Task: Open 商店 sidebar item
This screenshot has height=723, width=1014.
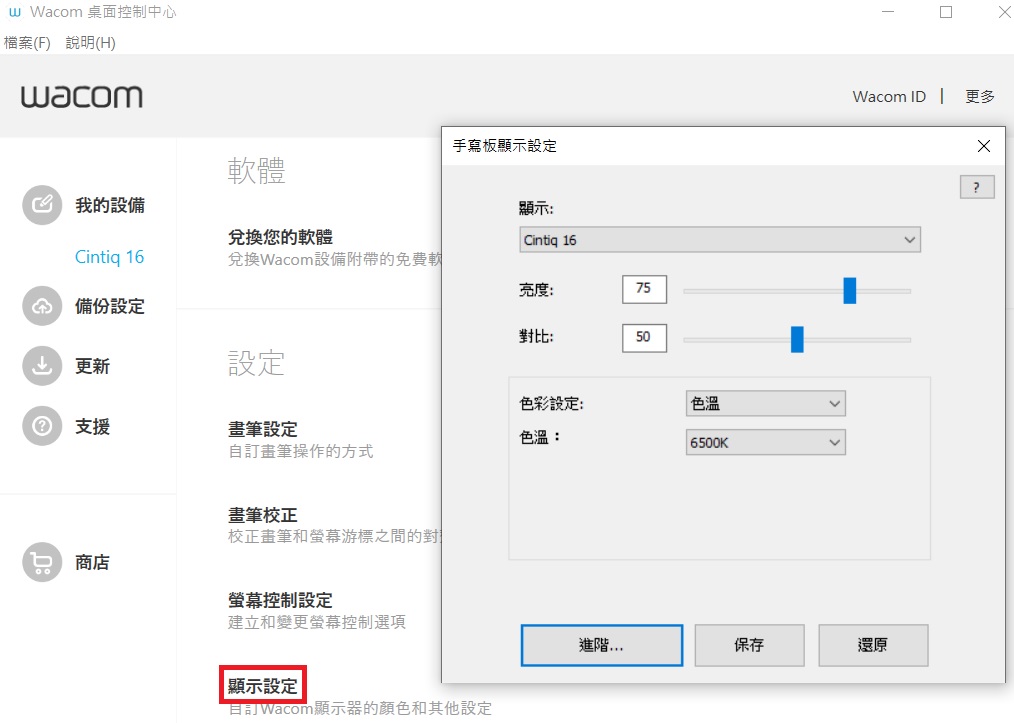Action: [92, 562]
